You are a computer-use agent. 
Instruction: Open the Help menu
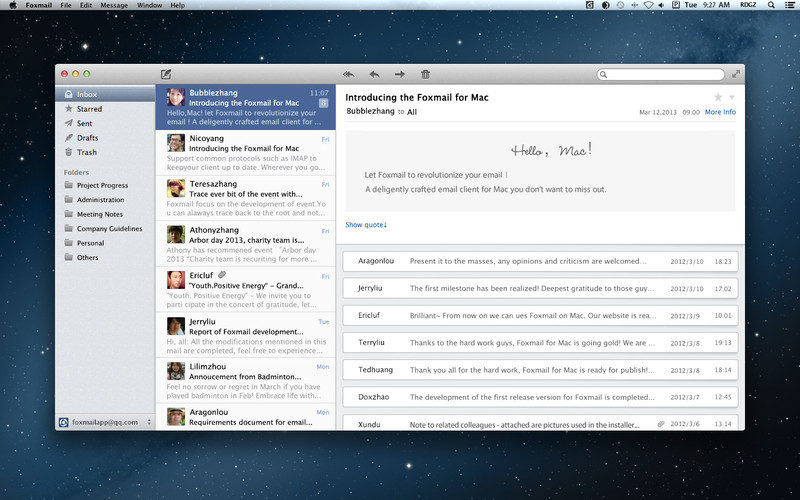click(x=178, y=5)
